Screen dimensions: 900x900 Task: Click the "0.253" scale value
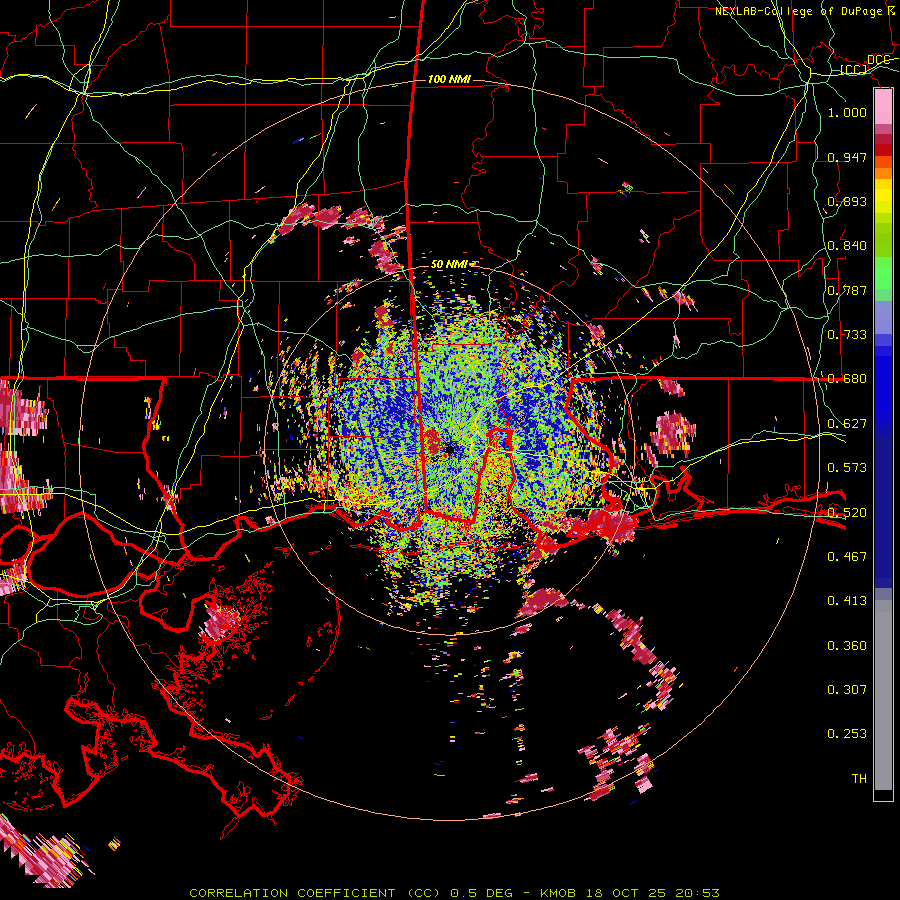(847, 734)
